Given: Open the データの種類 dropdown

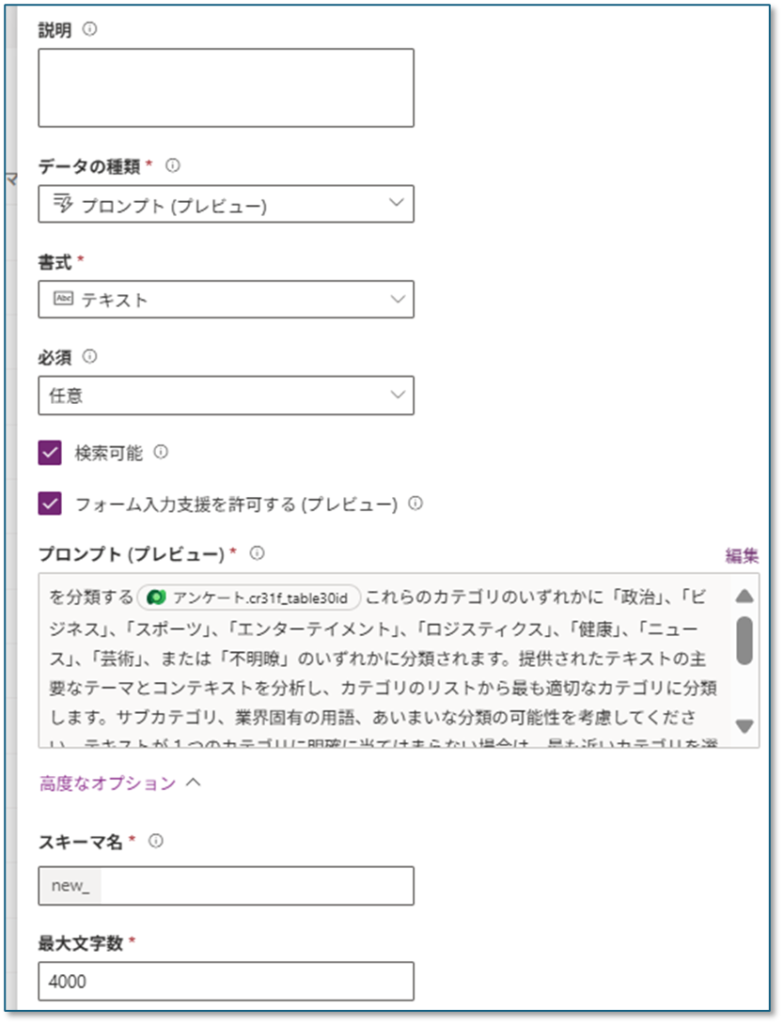Looking at the screenshot, I should point(226,204).
